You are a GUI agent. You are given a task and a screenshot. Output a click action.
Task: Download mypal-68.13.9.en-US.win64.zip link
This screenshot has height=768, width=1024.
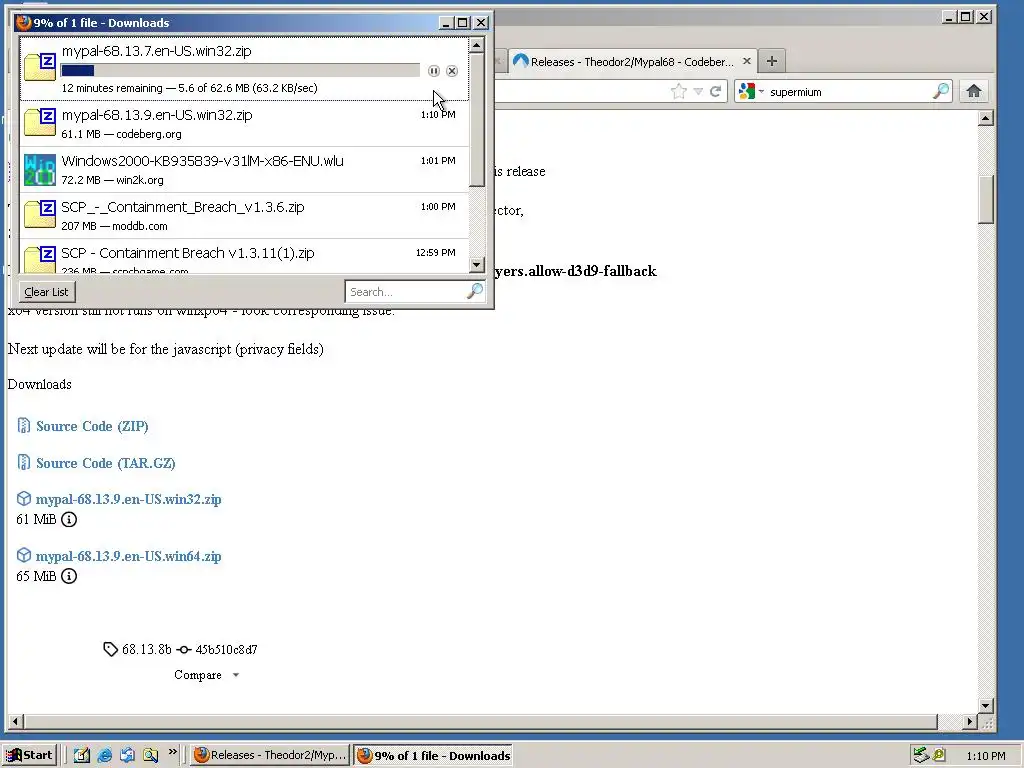tap(129, 556)
